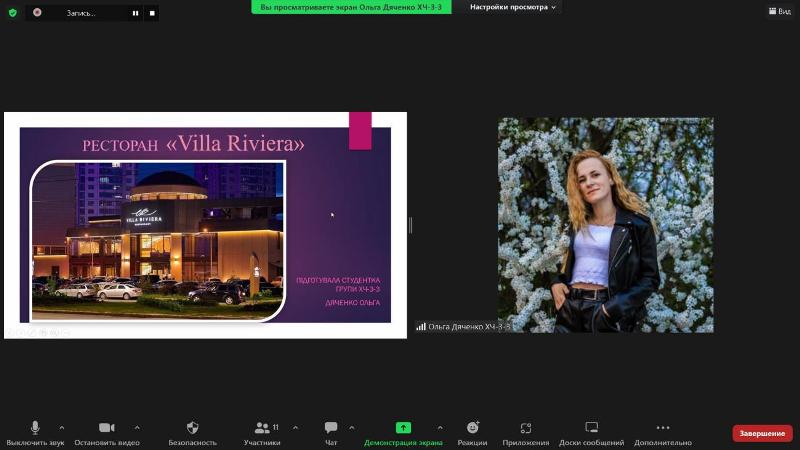Click the red Завершение end button
This screenshot has height=450, width=800.
[762, 433]
